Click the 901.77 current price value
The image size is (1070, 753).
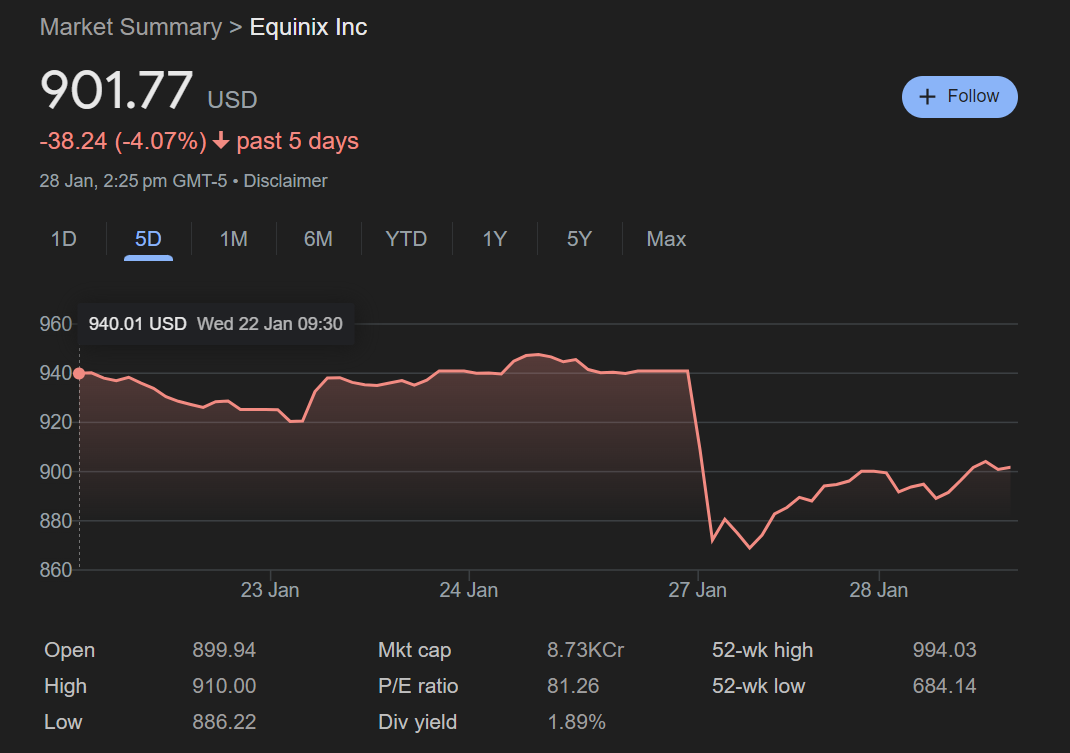[x=116, y=91]
